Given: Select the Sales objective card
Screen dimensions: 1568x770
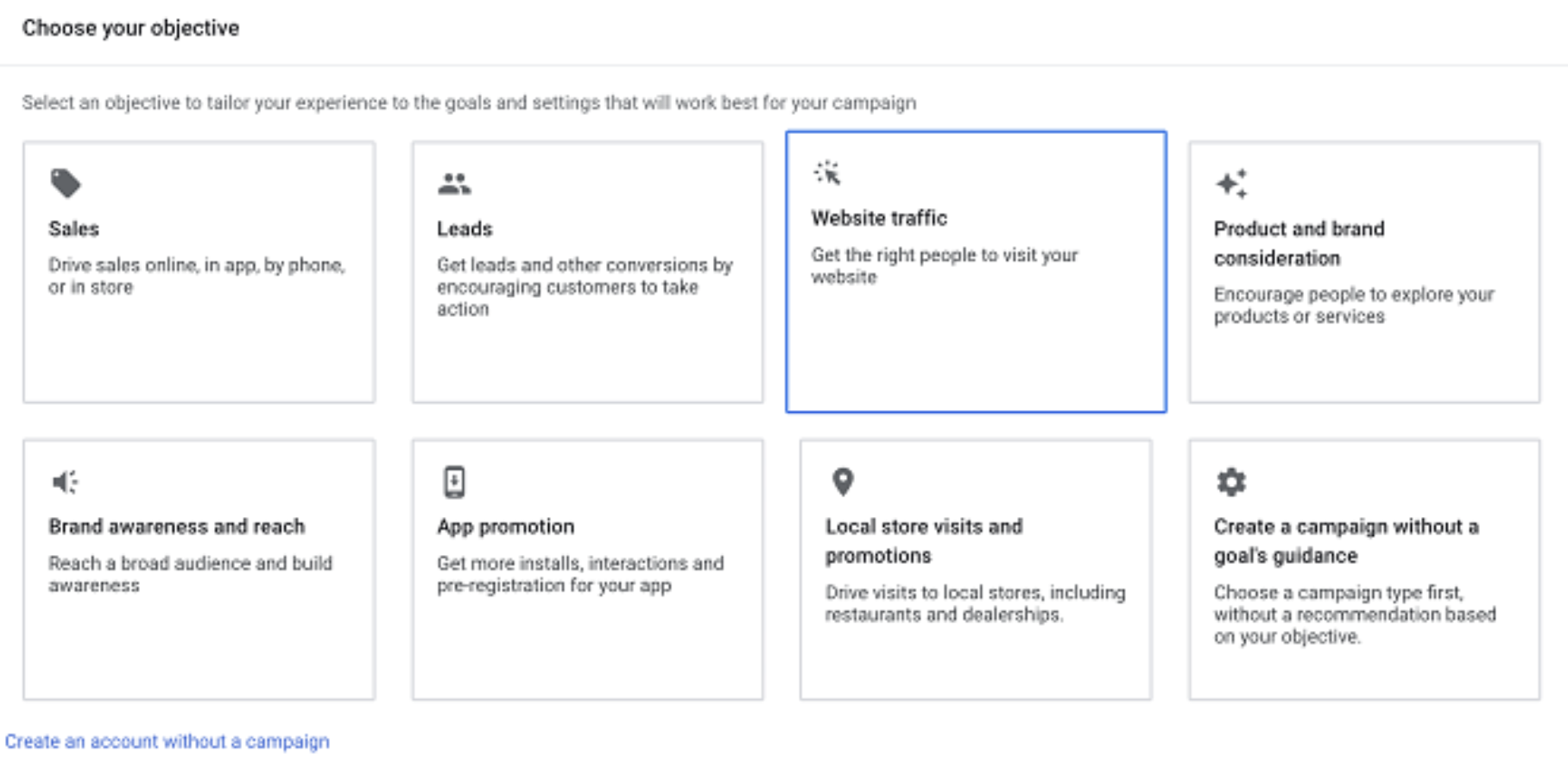Looking at the screenshot, I should tap(199, 272).
